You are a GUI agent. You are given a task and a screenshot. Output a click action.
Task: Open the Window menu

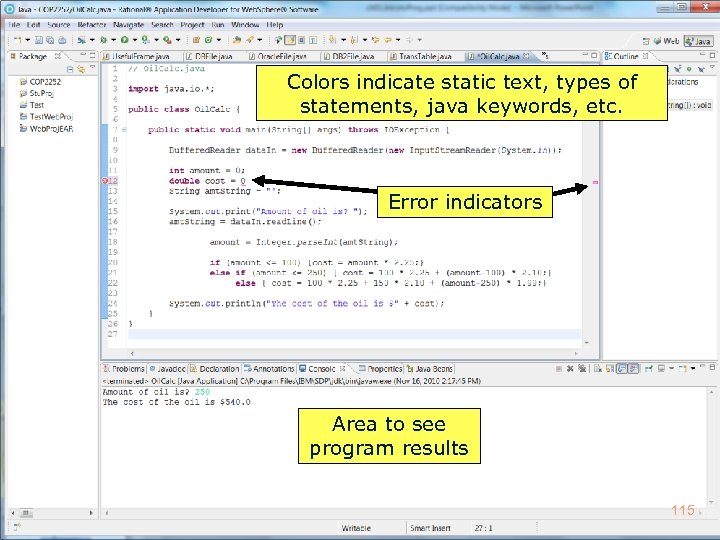(x=245, y=24)
